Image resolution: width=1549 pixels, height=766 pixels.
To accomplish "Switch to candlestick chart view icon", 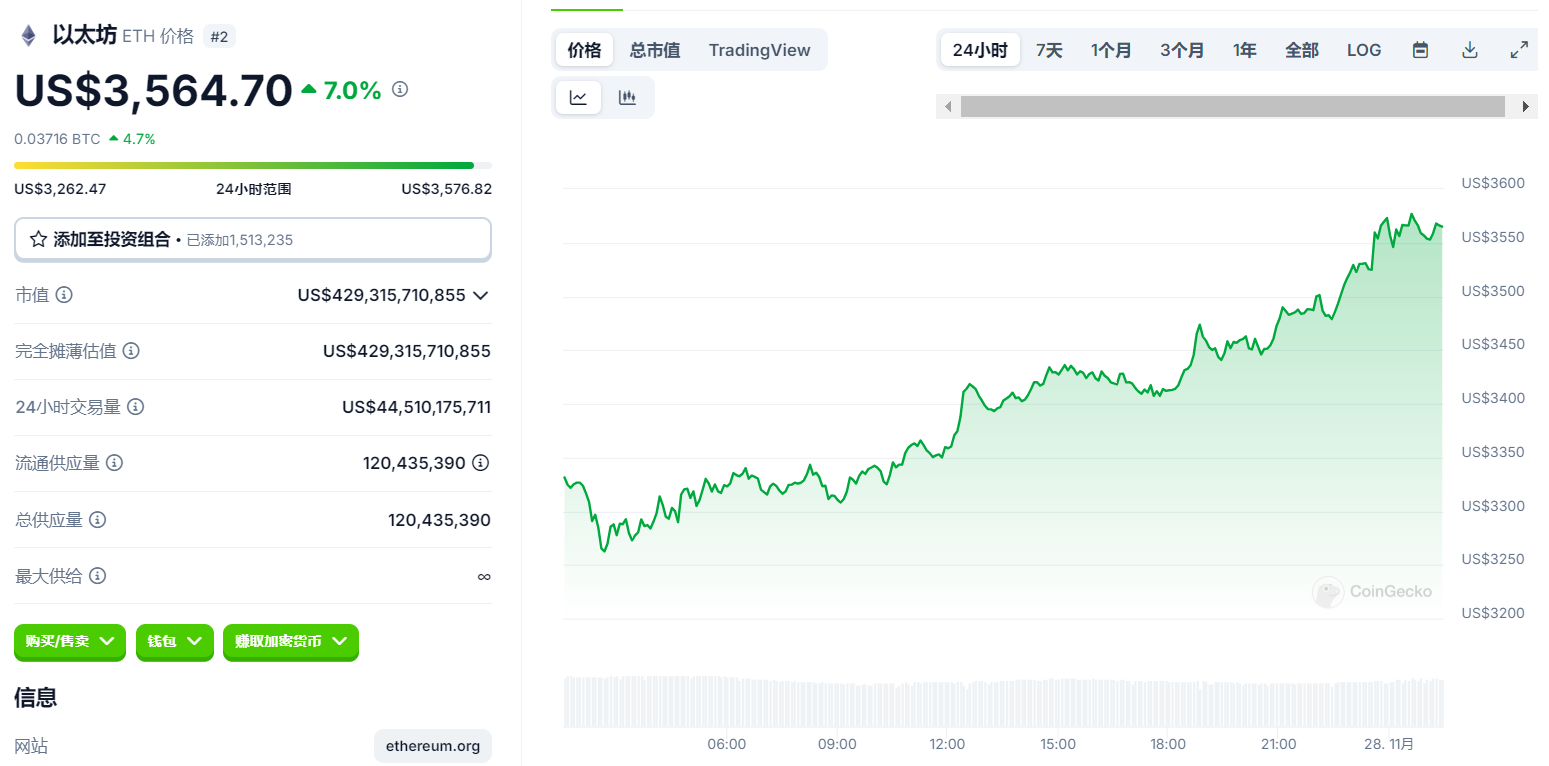I will pos(628,97).
